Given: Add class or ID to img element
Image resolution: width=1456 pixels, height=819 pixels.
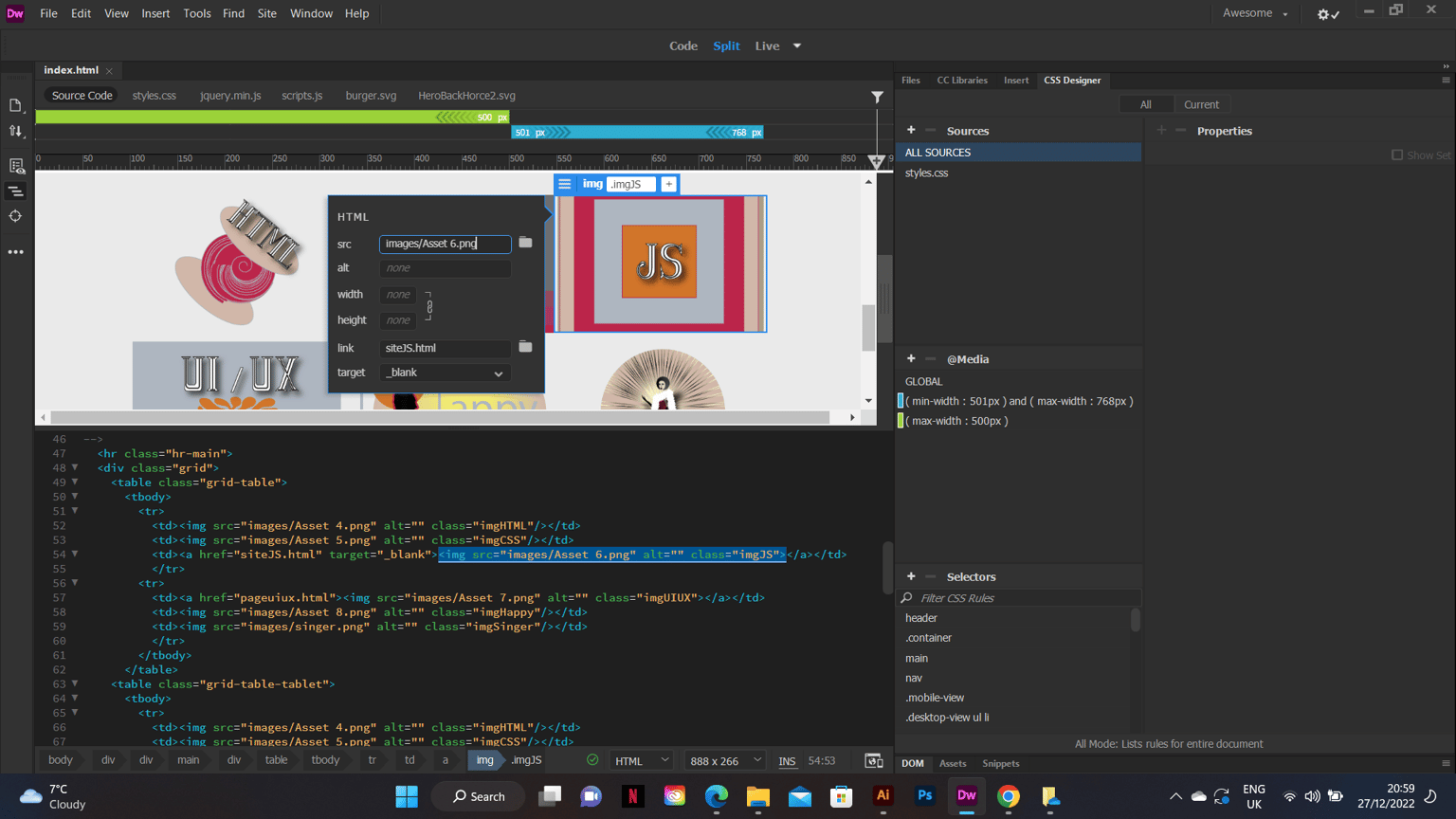Looking at the screenshot, I should click(x=669, y=184).
